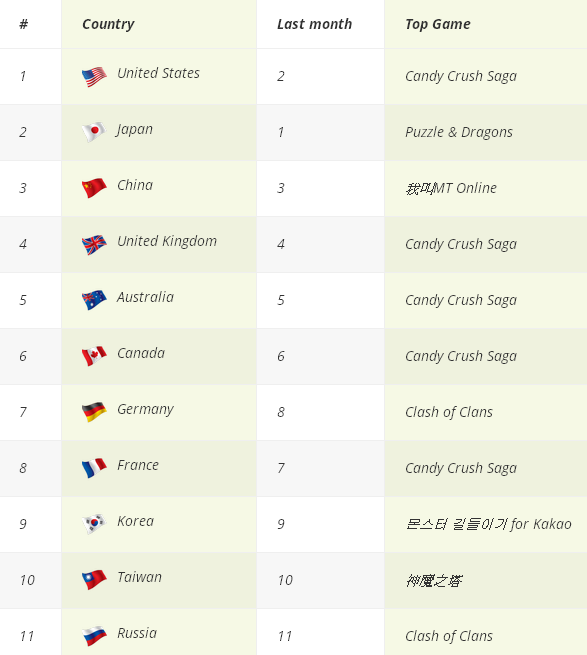Click the United Kingdom flag icon
587x655 pixels.
94,244
